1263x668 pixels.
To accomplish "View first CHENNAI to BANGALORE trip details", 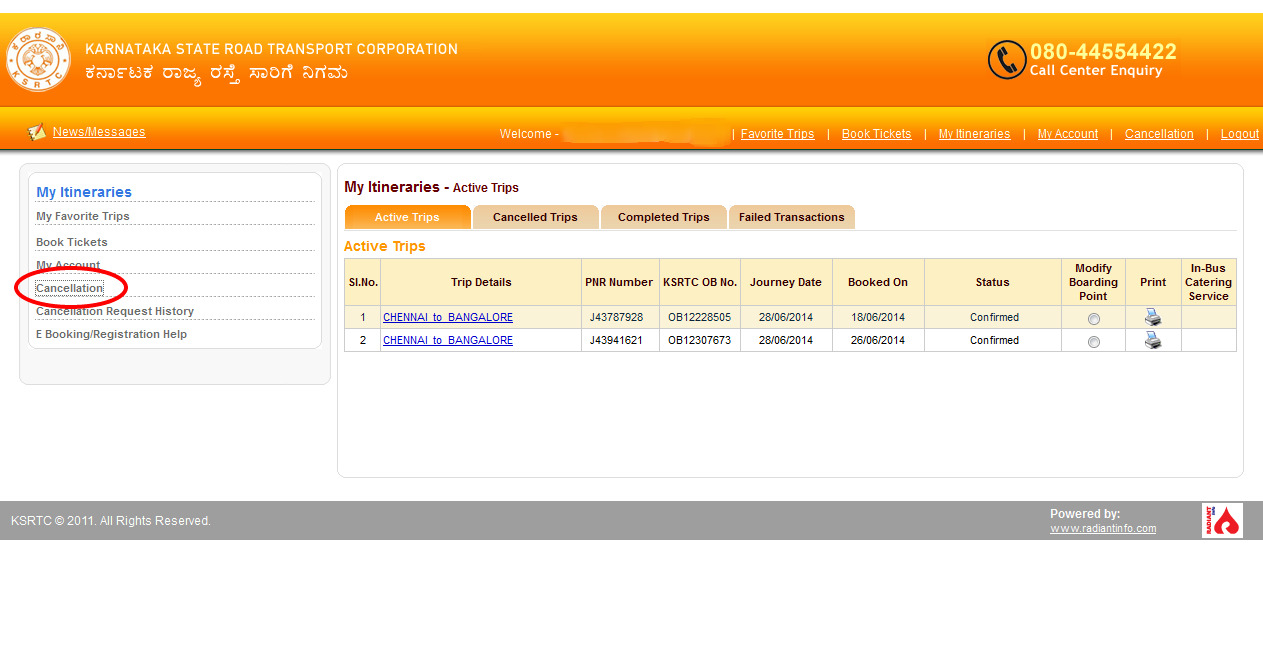I will pyautogui.click(x=447, y=316).
